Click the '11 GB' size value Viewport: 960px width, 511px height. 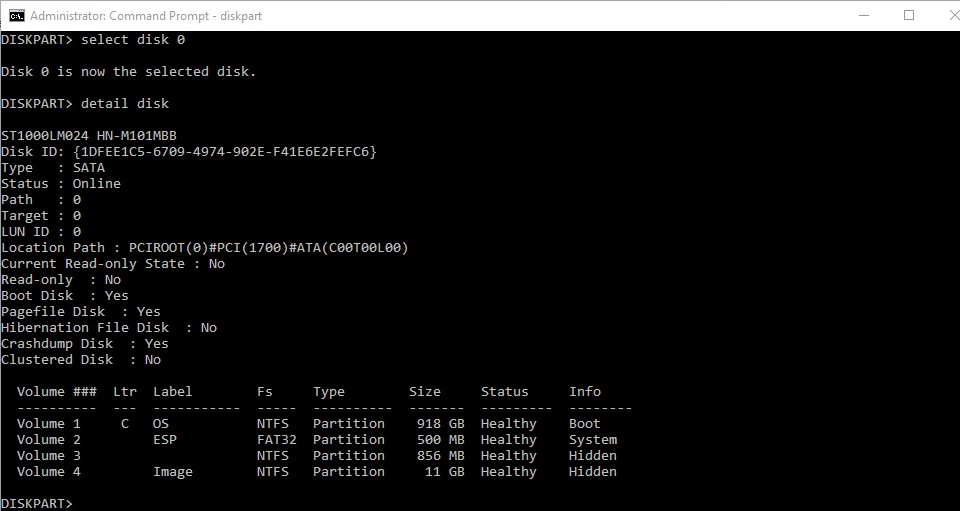pos(445,471)
